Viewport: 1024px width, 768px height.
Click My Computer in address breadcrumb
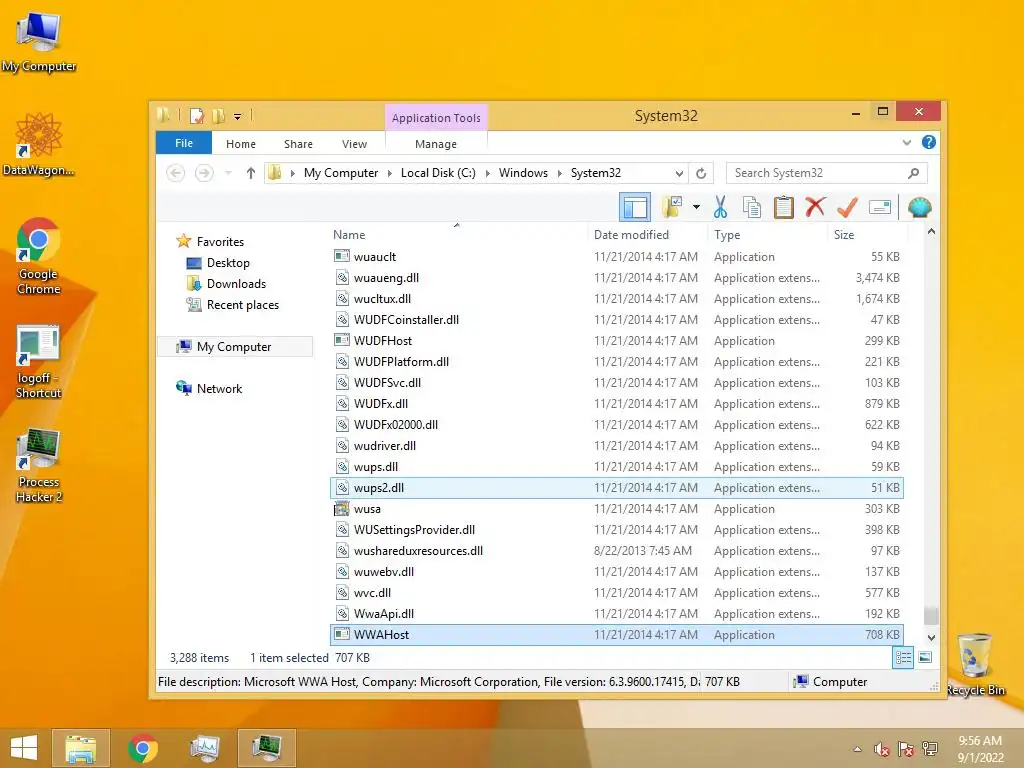[341, 173]
